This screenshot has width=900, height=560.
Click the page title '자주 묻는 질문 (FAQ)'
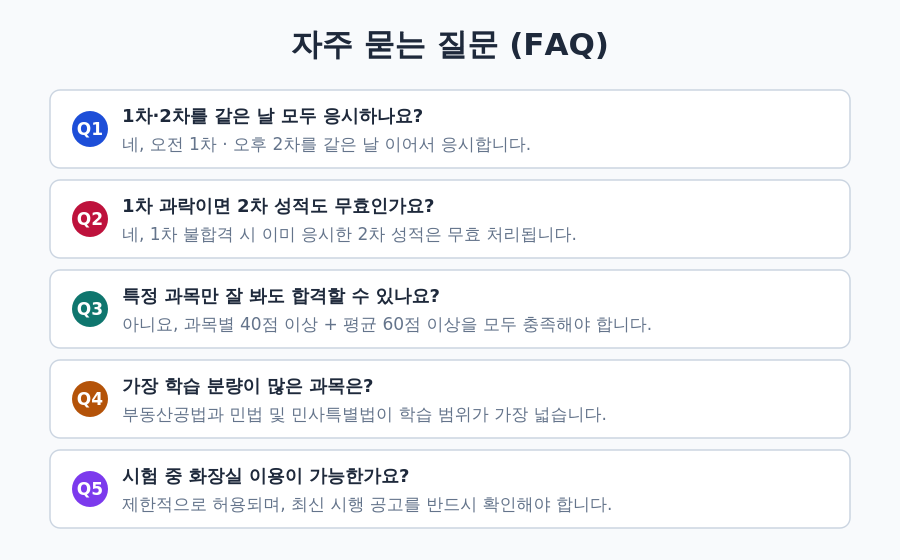coord(450,45)
